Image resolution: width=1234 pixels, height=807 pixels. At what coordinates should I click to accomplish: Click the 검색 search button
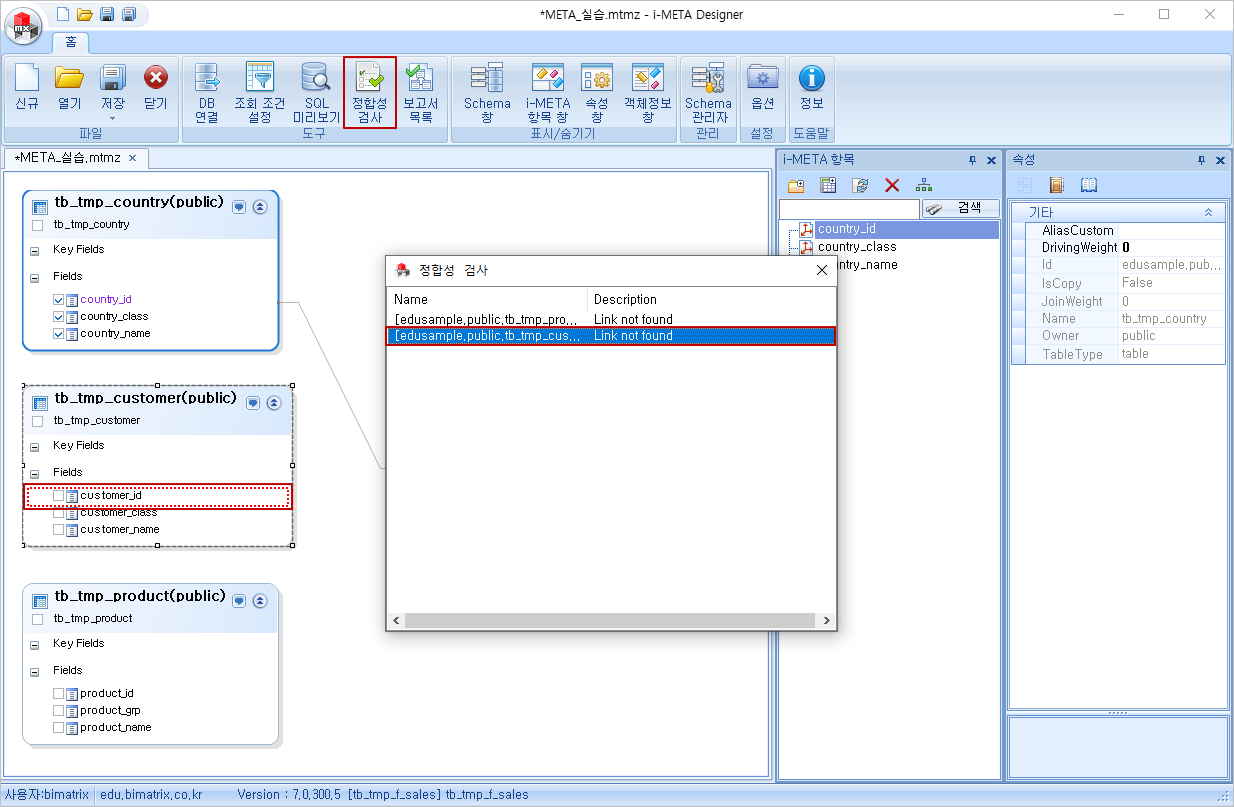pyautogui.click(x=960, y=208)
